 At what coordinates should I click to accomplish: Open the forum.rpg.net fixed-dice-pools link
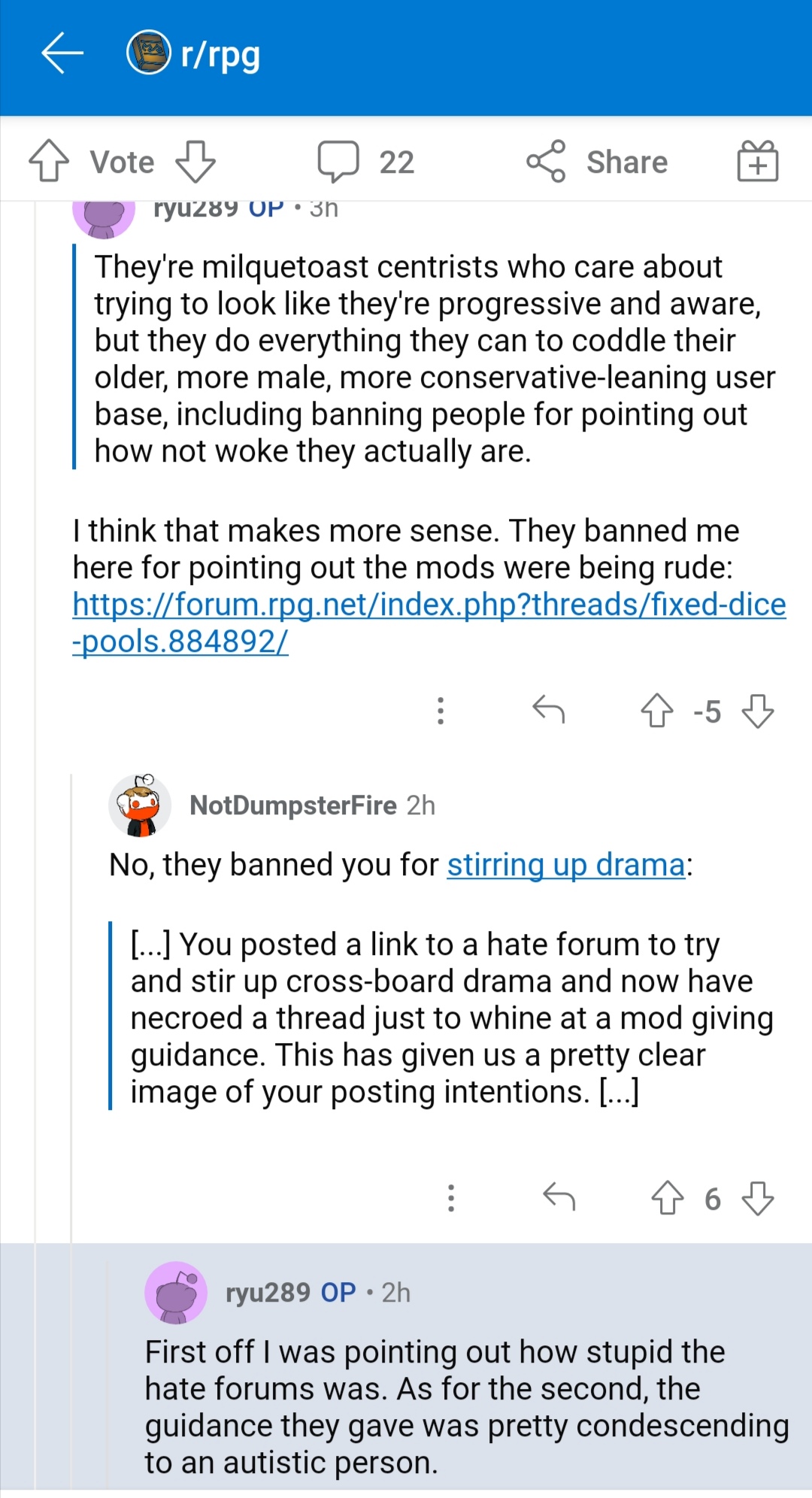(429, 623)
